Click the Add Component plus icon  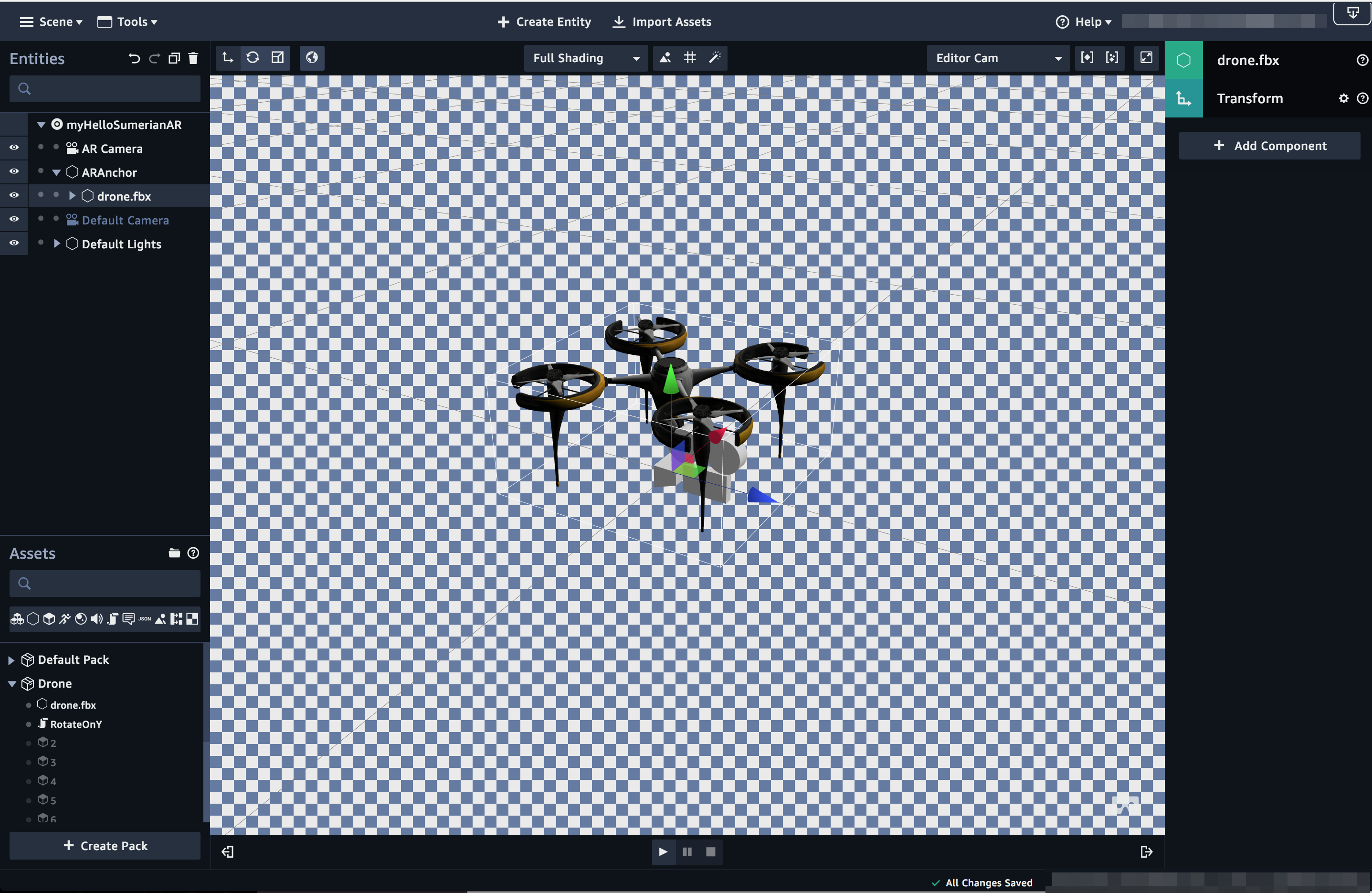[x=1220, y=145]
